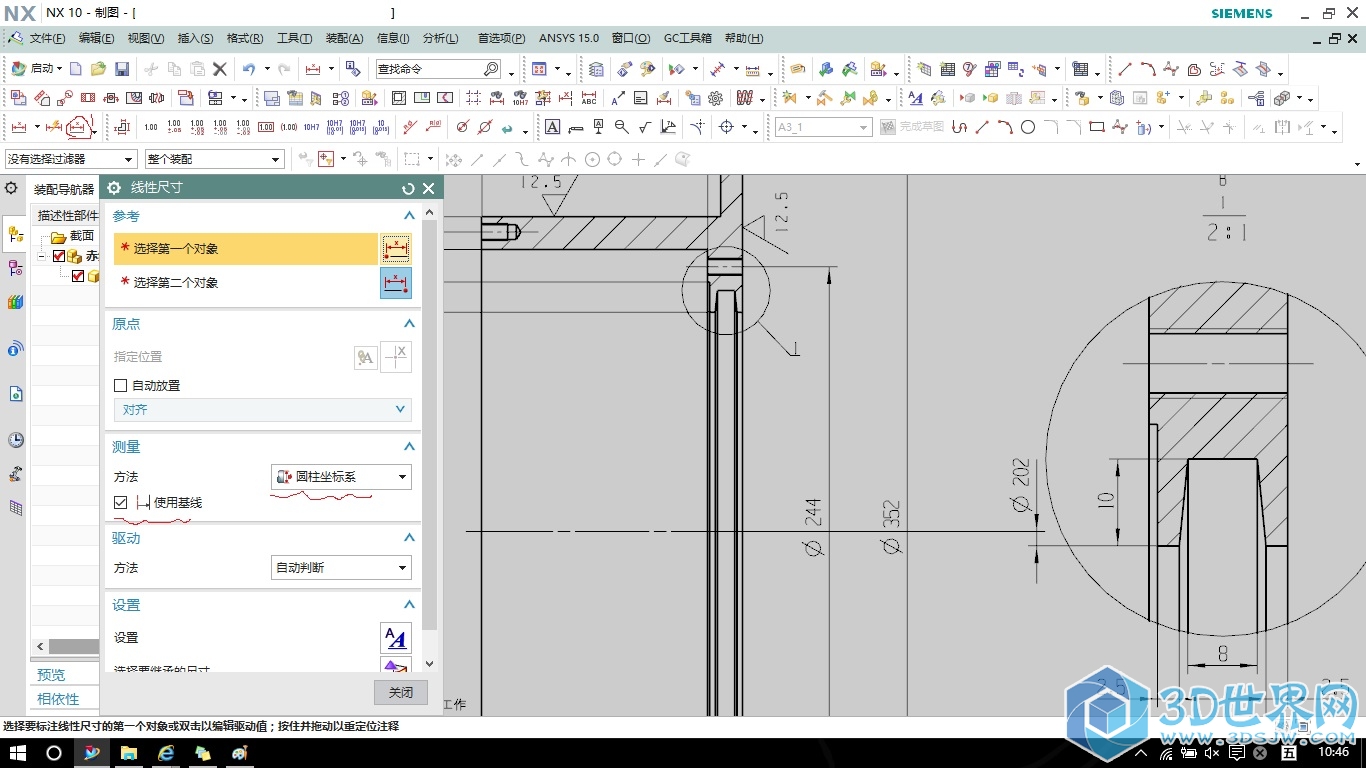Image resolution: width=1366 pixels, height=768 pixels.
Task: Open File Explorer from the taskbar
Action: (x=128, y=752)
